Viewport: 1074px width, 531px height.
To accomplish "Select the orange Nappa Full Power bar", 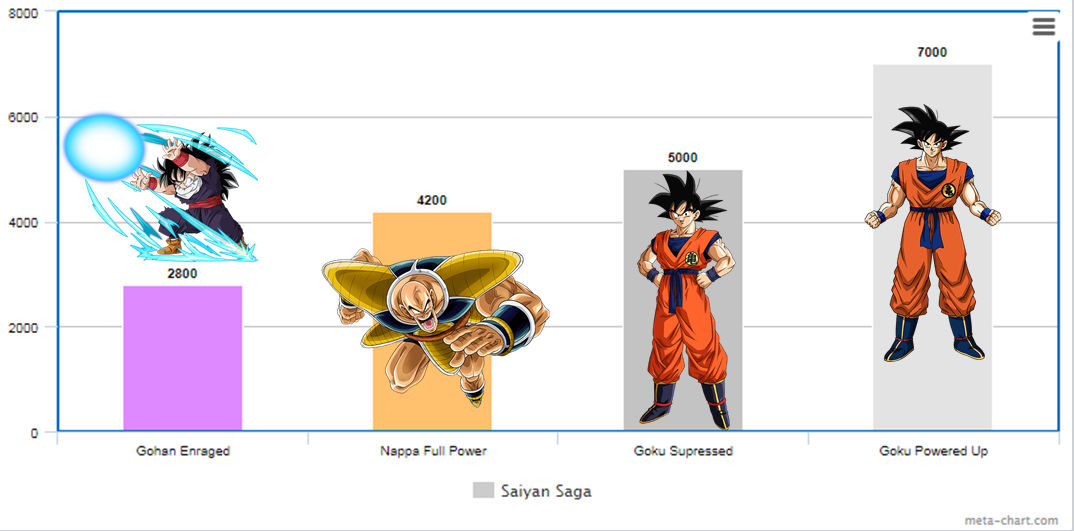I will [x=432, y=321].
